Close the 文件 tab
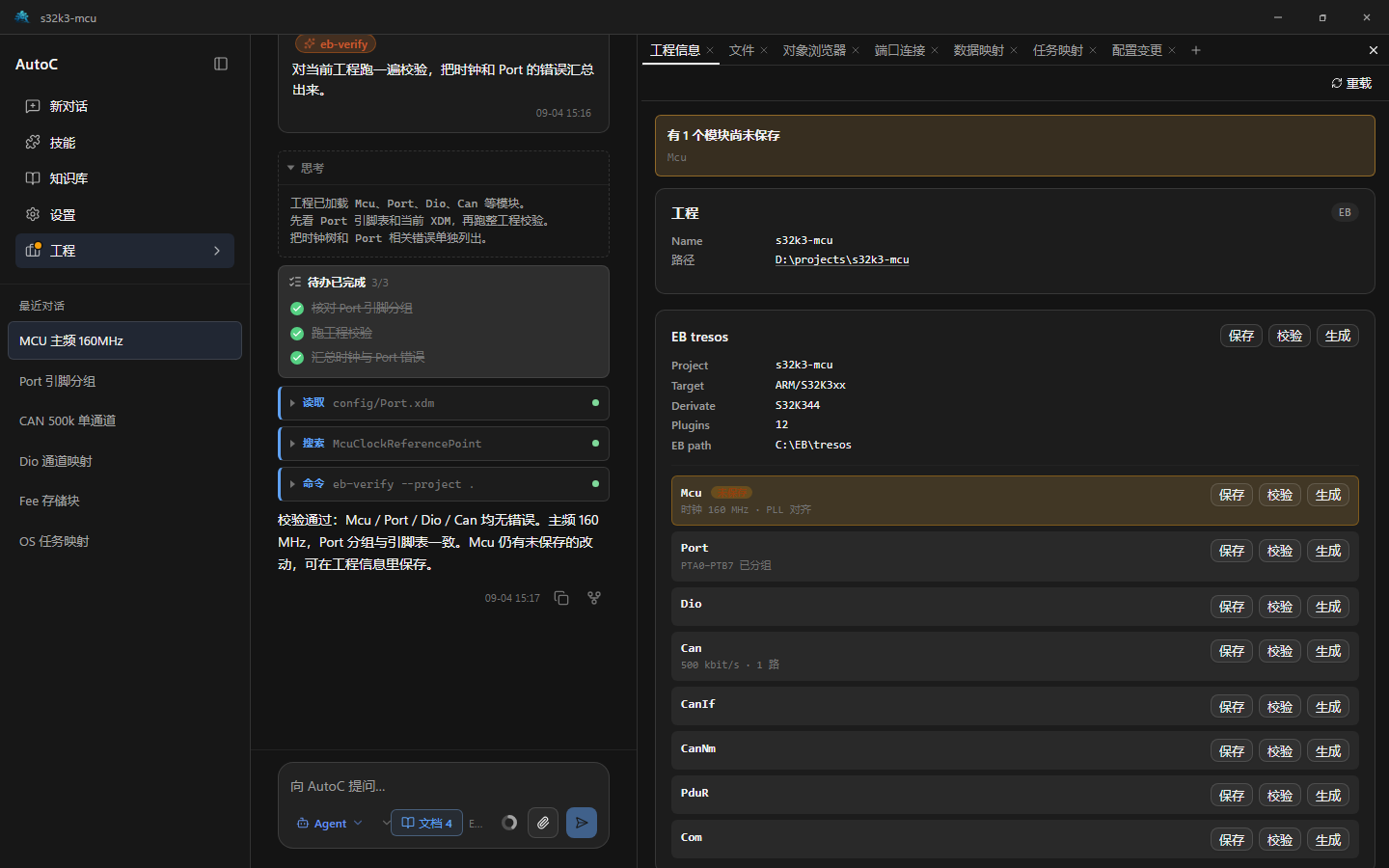1389x868 pixels. click(x=764, y=50)
